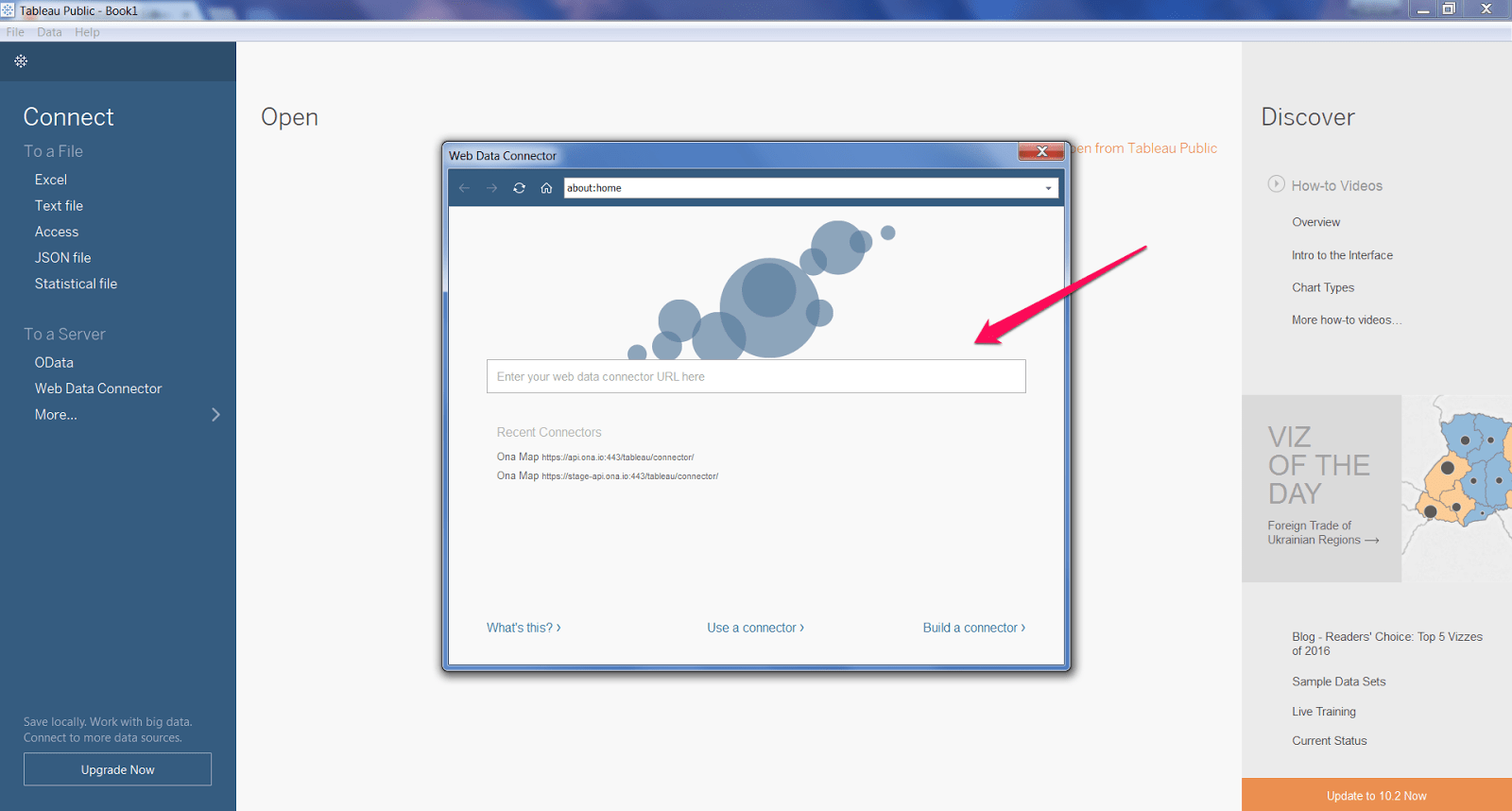Open Intro to the Interface video
This screenshot has height=811, width=1512.
point(1342,255)
